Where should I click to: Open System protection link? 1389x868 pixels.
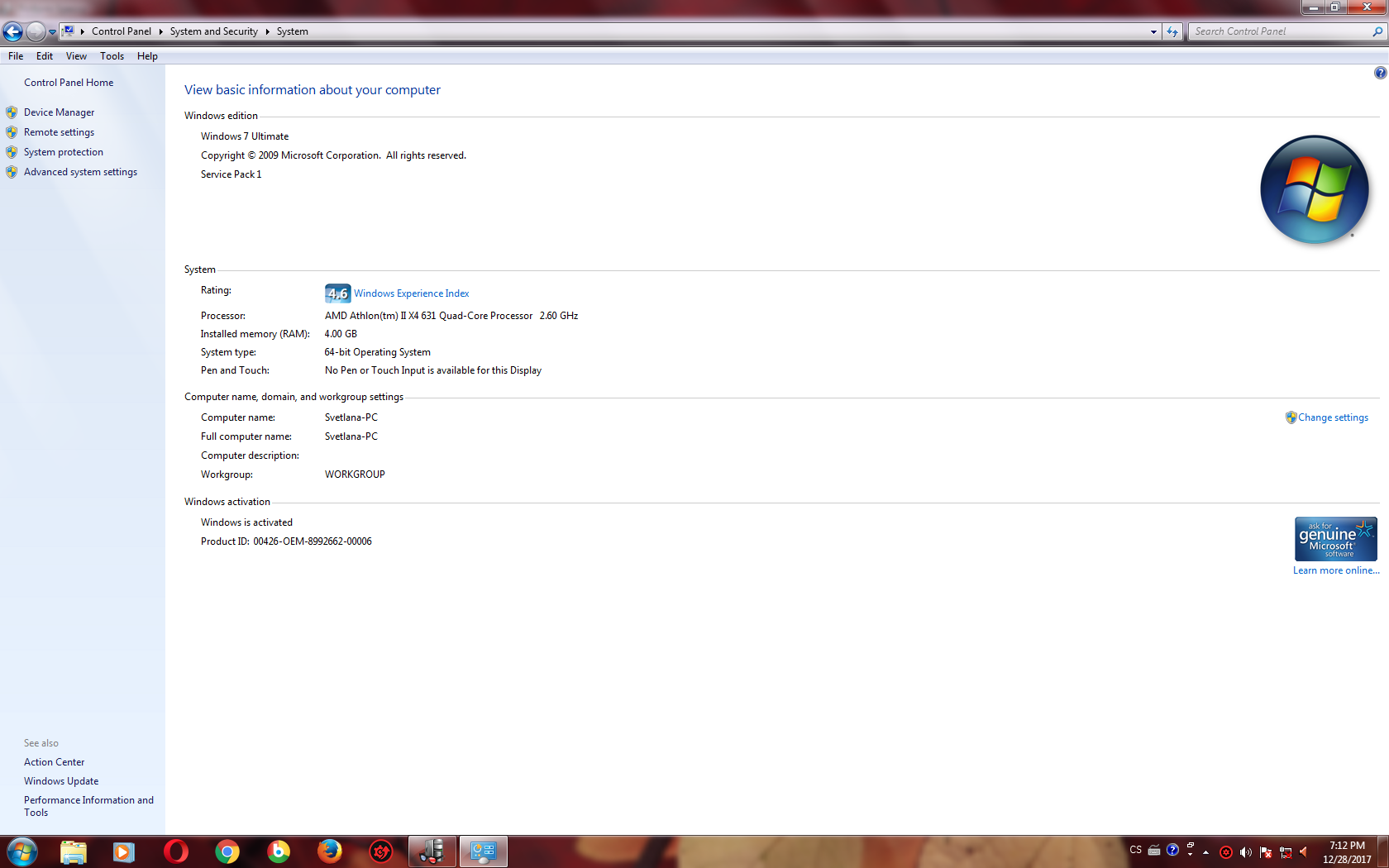pyautogui.click(x=64, y=152)
